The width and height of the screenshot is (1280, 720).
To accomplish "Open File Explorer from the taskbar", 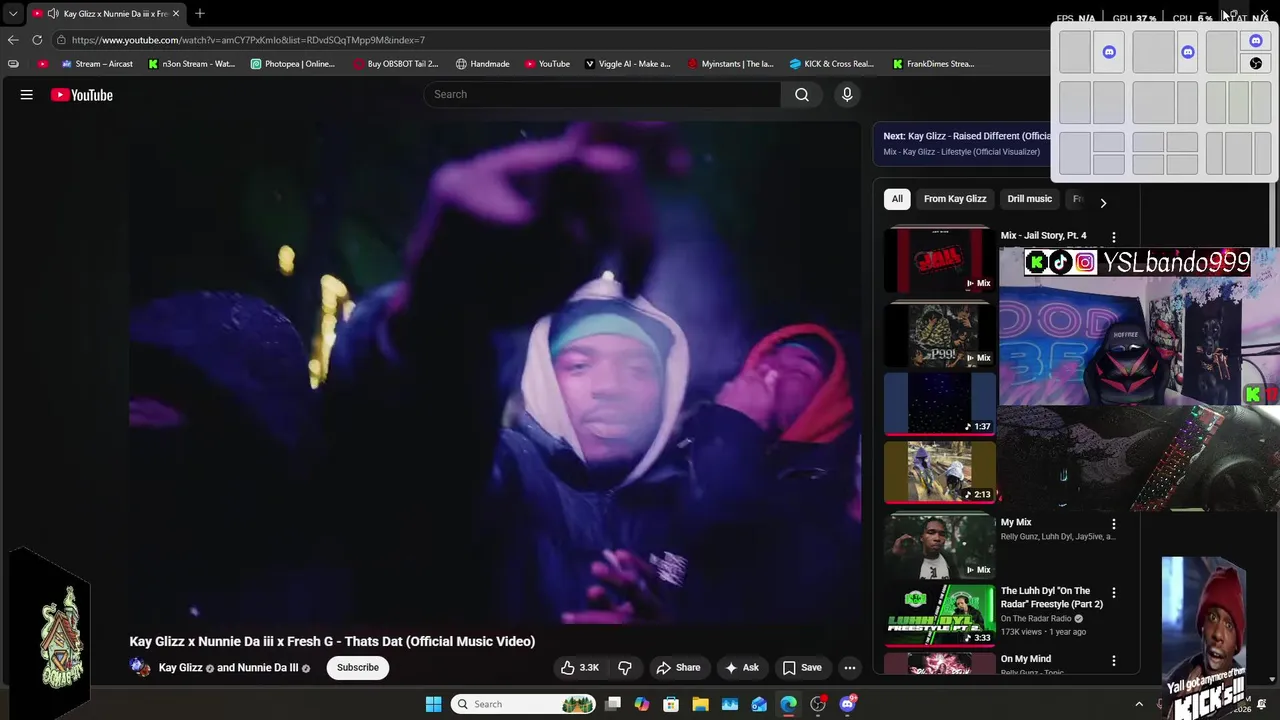I will (700, 704).
